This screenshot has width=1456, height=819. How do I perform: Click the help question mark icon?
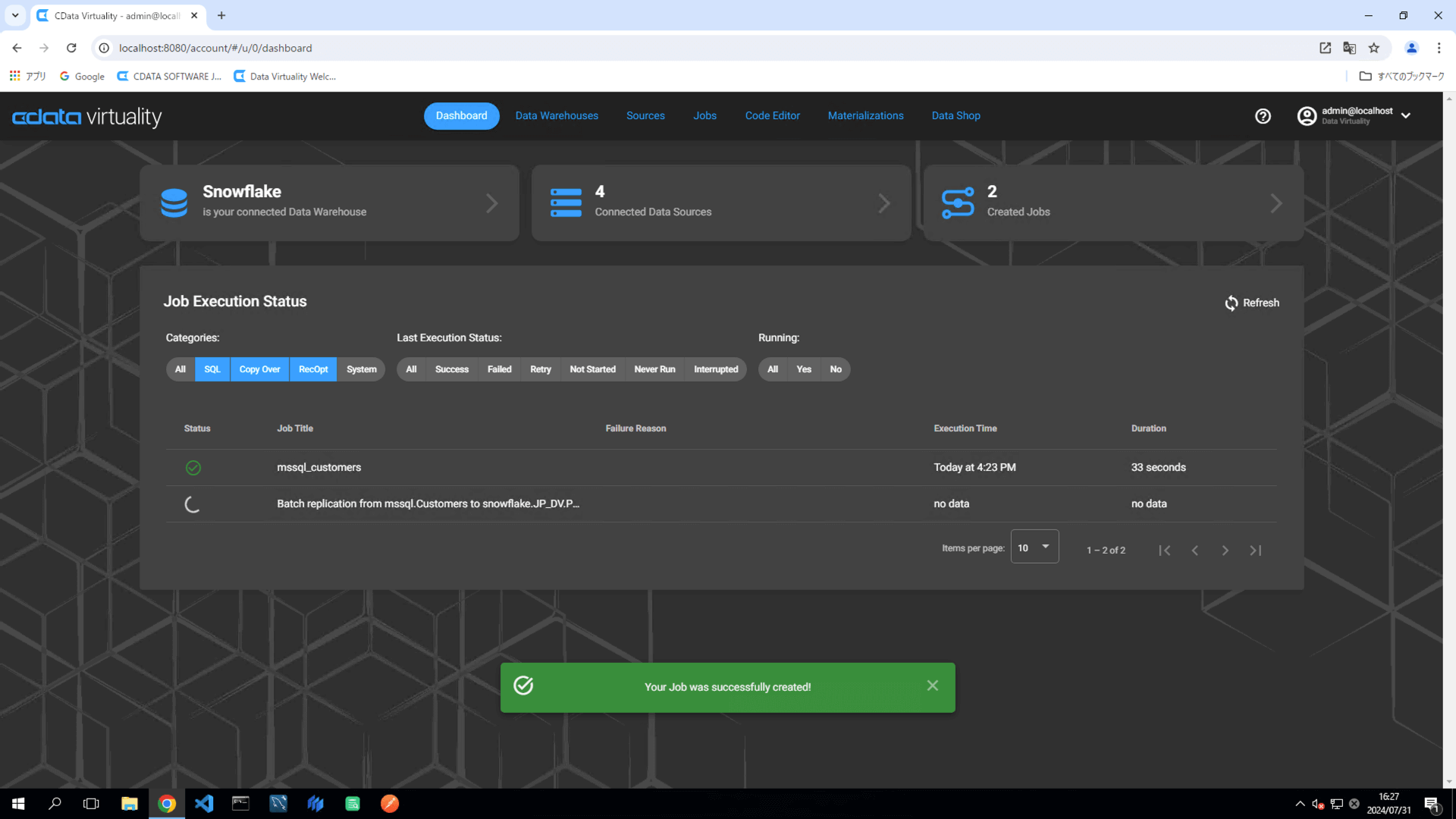point(1263,116)
